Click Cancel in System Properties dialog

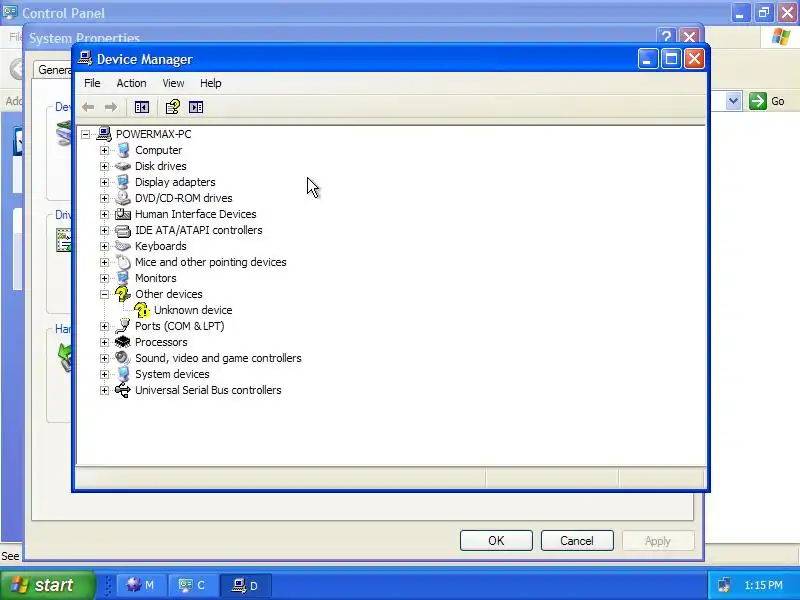(577, 541)
